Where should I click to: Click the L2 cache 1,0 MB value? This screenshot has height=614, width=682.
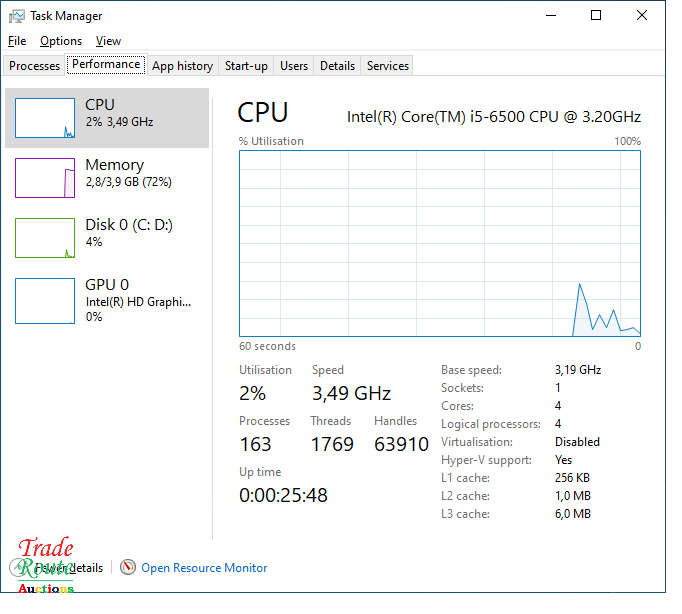click(573, 496)
